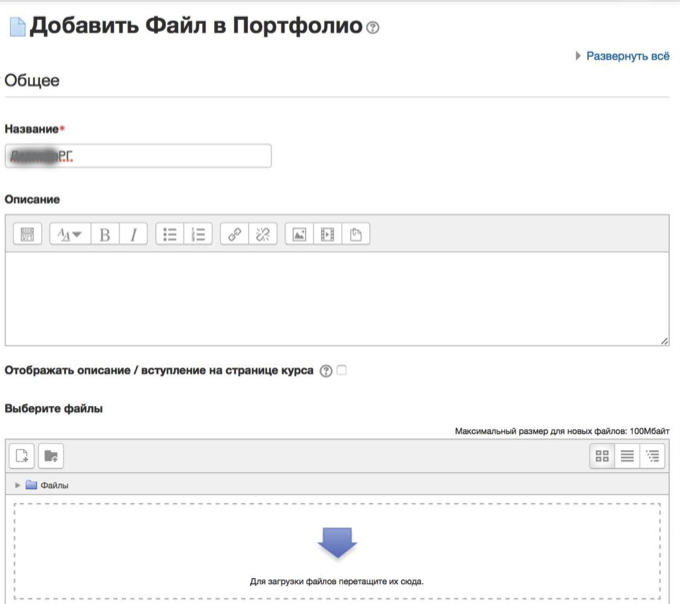This screenshot has width=680, height=604.
Task: Insert a link in description
Action: [235, 234]
